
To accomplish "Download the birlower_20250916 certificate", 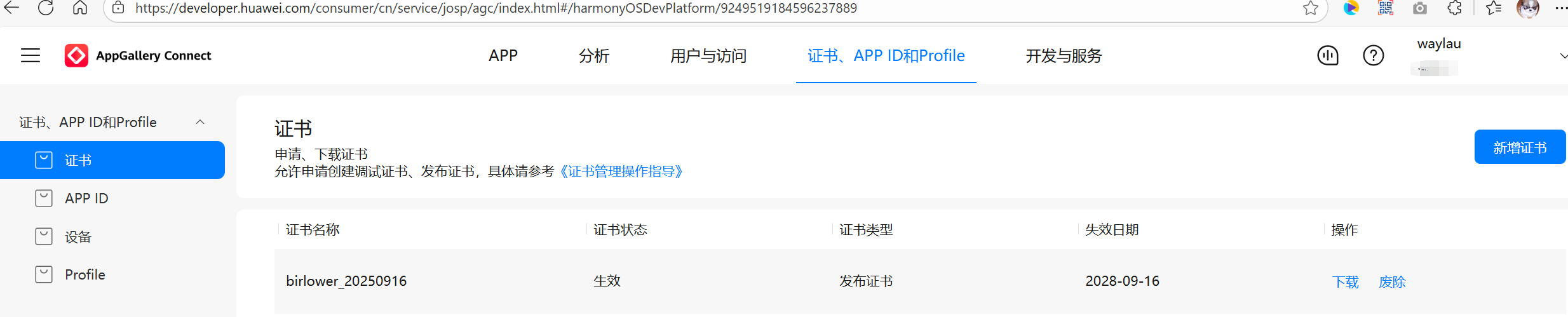I will [x=1345, y=281].
